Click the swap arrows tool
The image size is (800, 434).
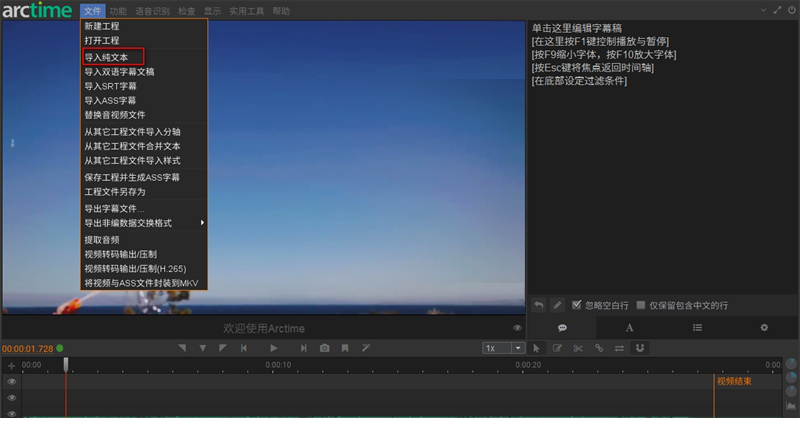[619, 348]
